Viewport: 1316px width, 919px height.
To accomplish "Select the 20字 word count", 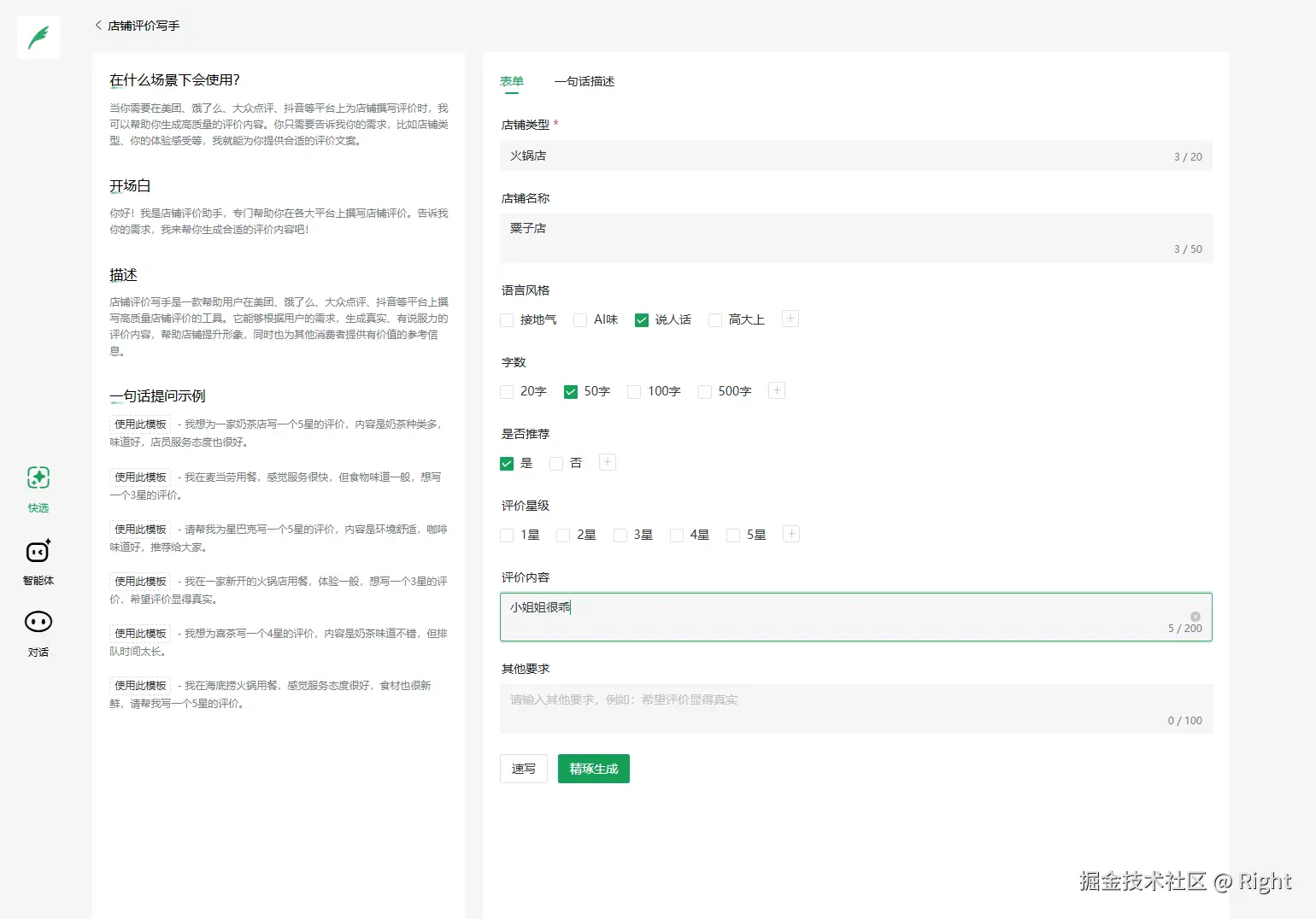I will point(507,391).
